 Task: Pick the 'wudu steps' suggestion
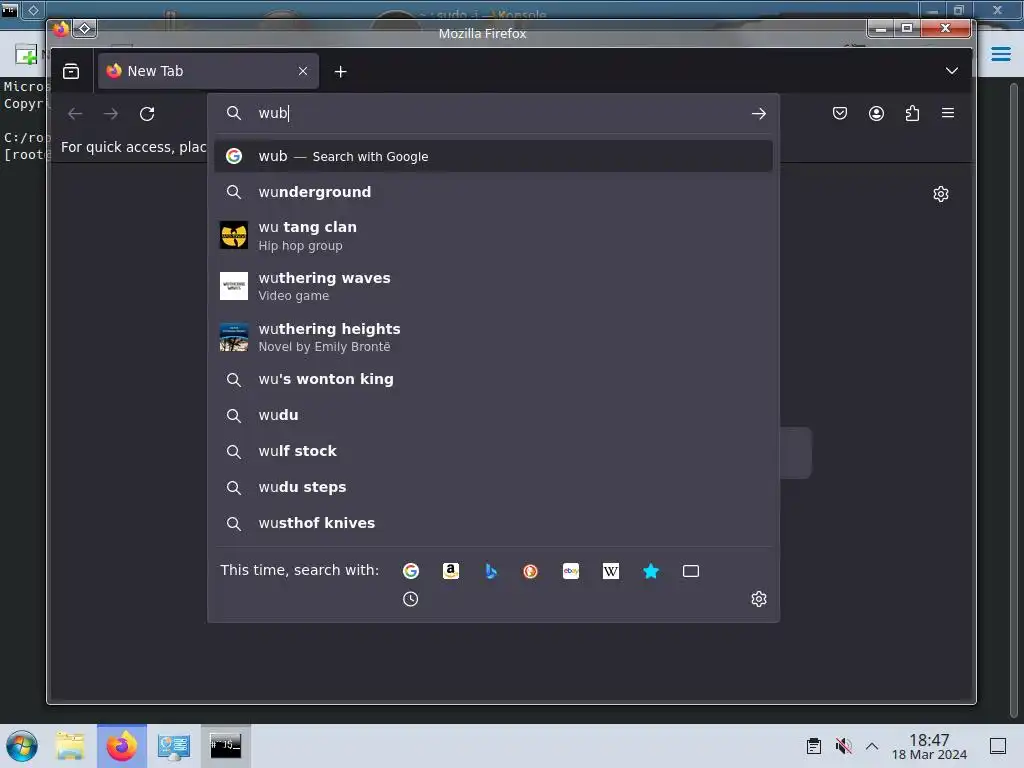click(493, 487)
